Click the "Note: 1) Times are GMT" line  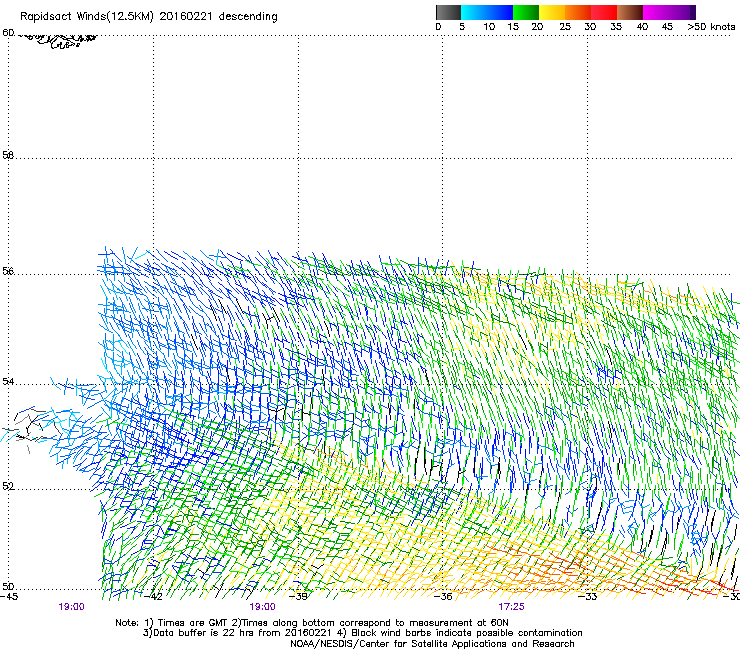312,623
